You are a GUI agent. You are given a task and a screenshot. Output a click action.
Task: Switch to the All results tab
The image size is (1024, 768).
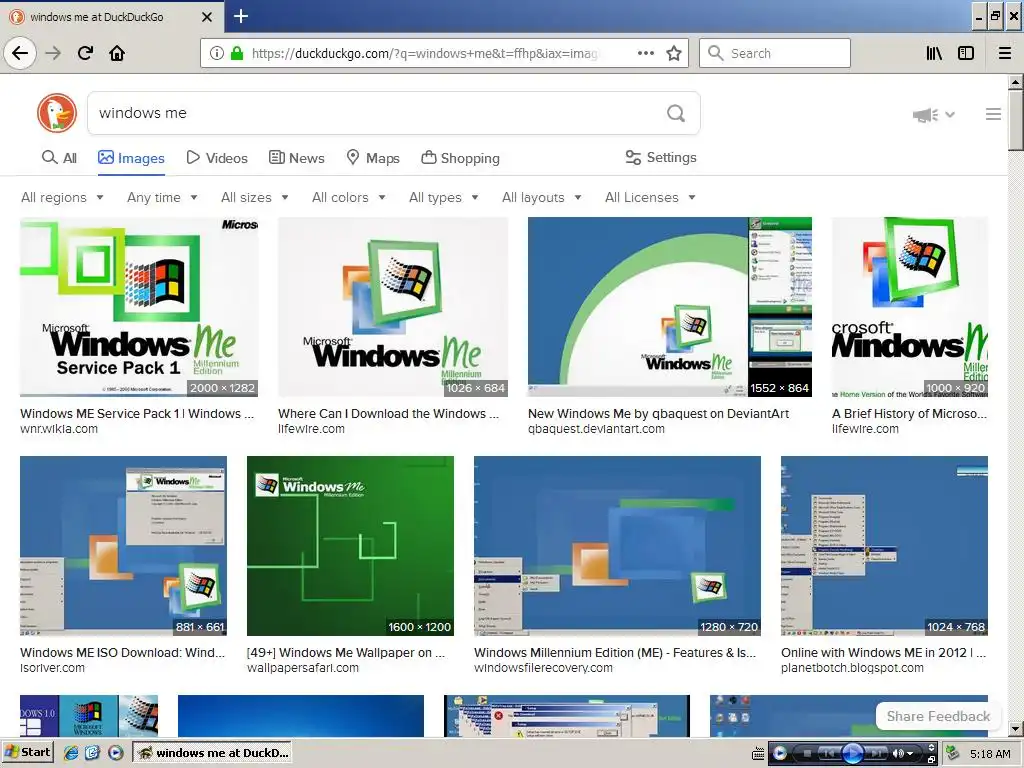click(x=59, y=158)
